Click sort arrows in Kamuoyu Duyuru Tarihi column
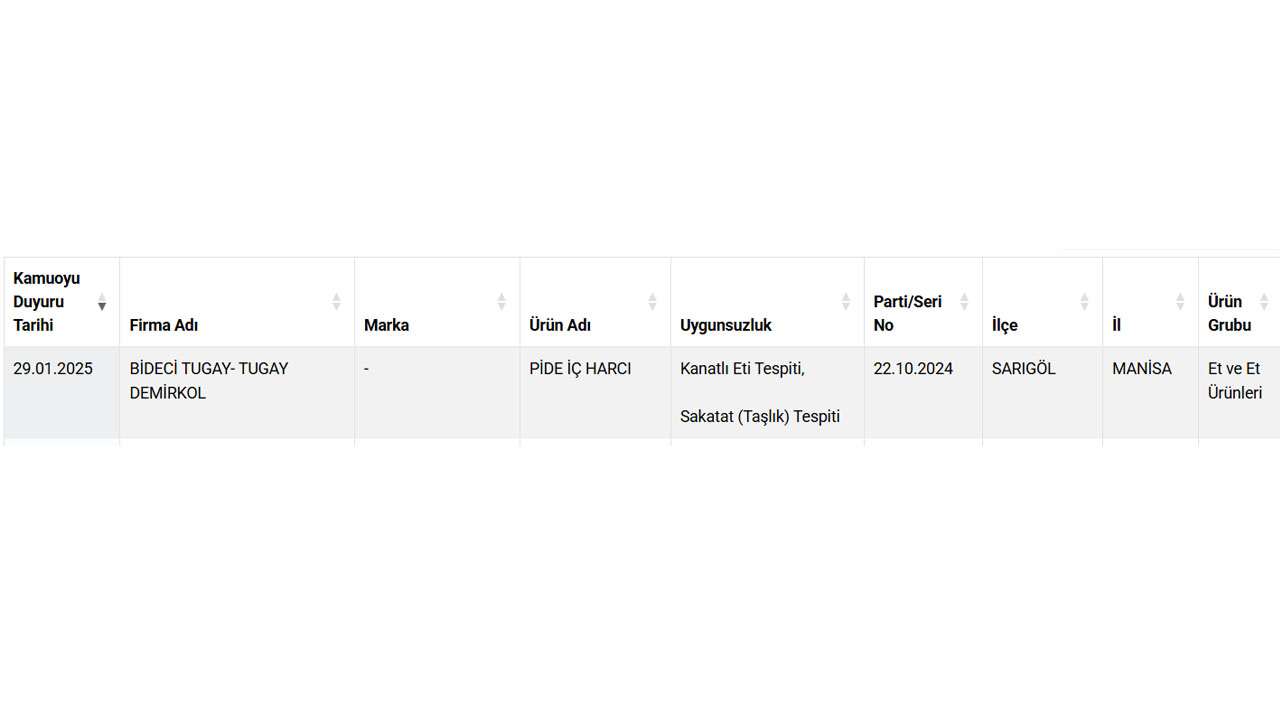Image resolution: width=1280 pixels, height=720 pixels. coord(102,302)
